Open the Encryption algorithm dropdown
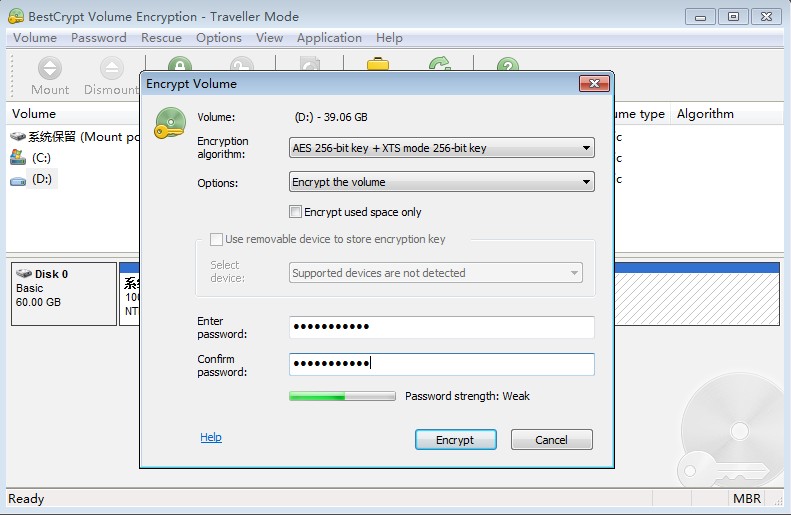 (x=441, y=148)
